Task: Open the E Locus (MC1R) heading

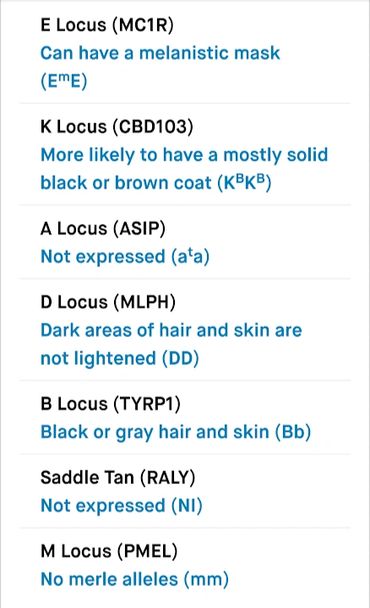Action: click(x=107, y=25)
